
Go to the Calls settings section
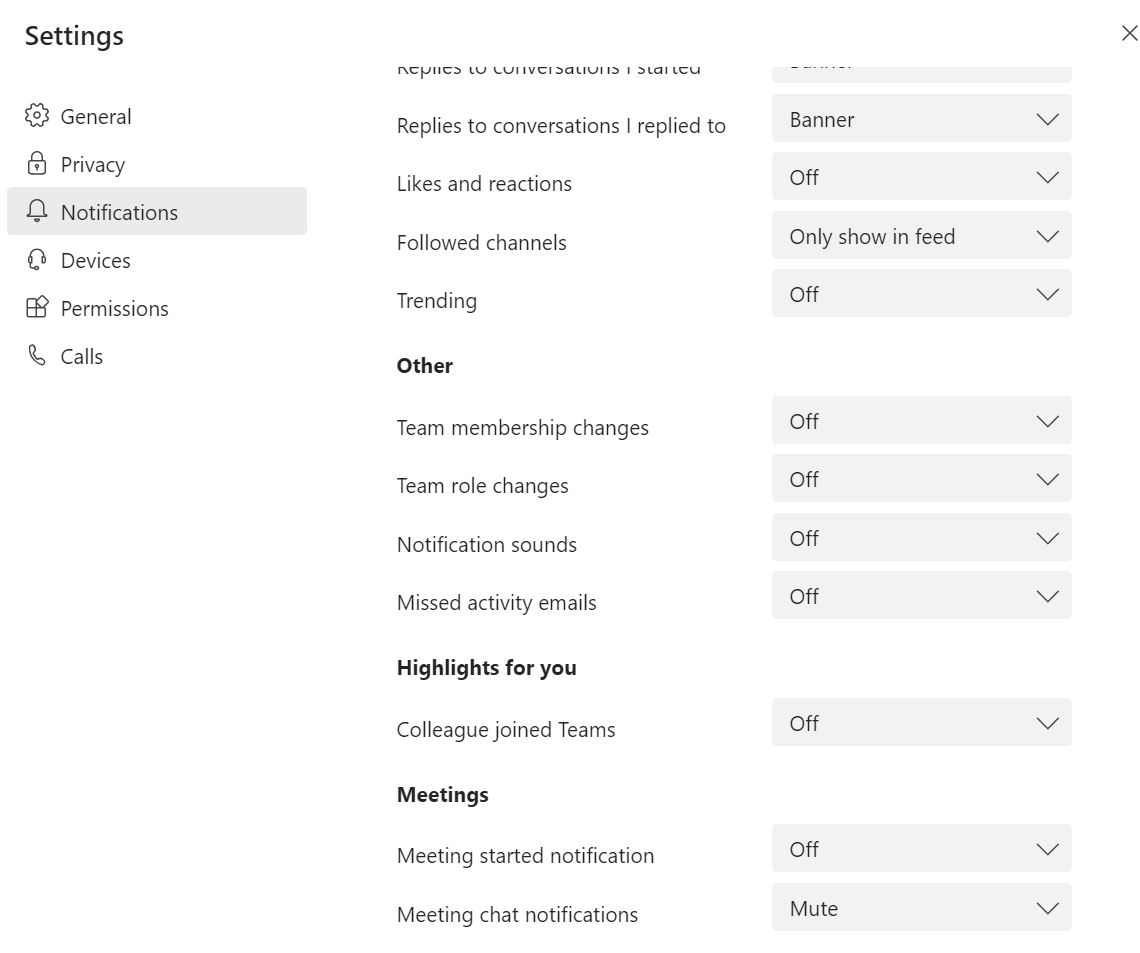coord(81,356)
